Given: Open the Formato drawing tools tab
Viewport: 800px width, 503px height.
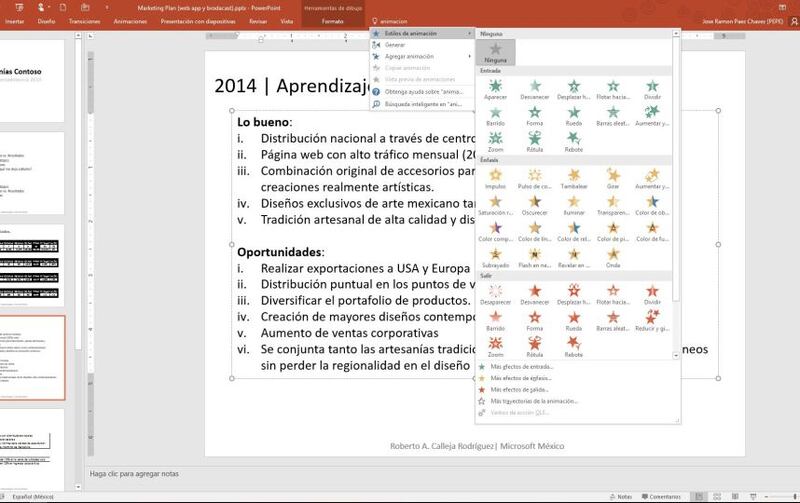Looking at the screenshot, I should pos(333,21).
